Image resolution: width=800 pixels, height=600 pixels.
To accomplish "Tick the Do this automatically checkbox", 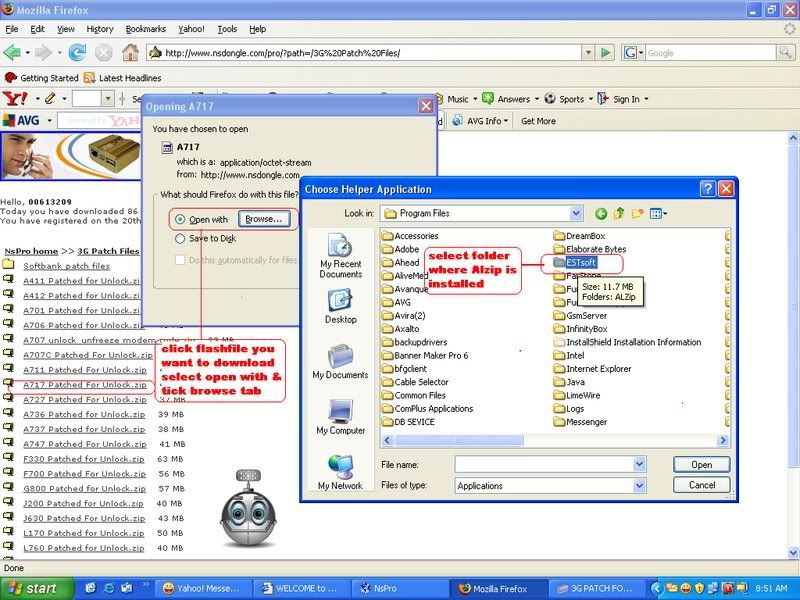I will tap(180, 260).
